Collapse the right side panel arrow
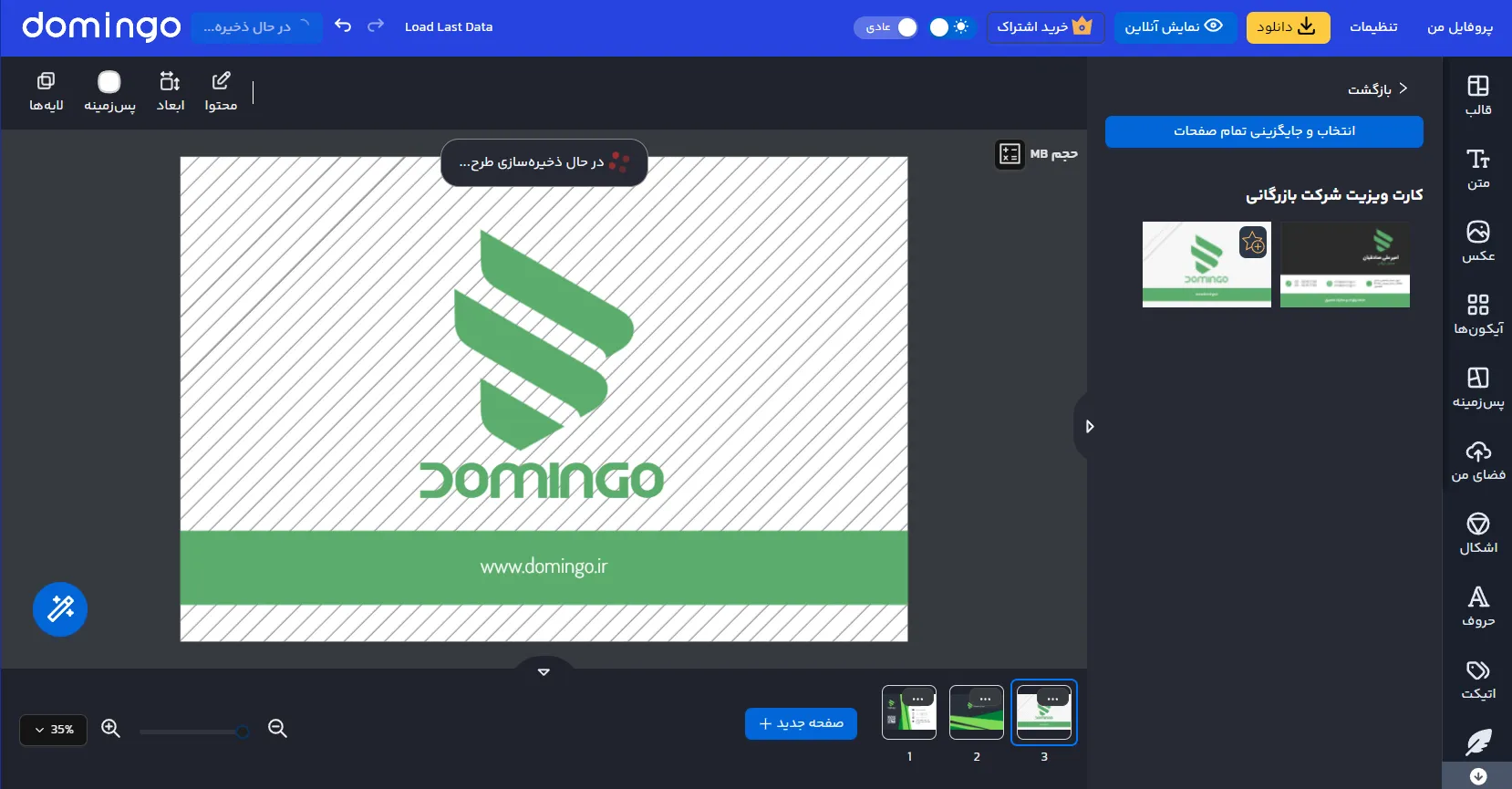 (1088, 426)
